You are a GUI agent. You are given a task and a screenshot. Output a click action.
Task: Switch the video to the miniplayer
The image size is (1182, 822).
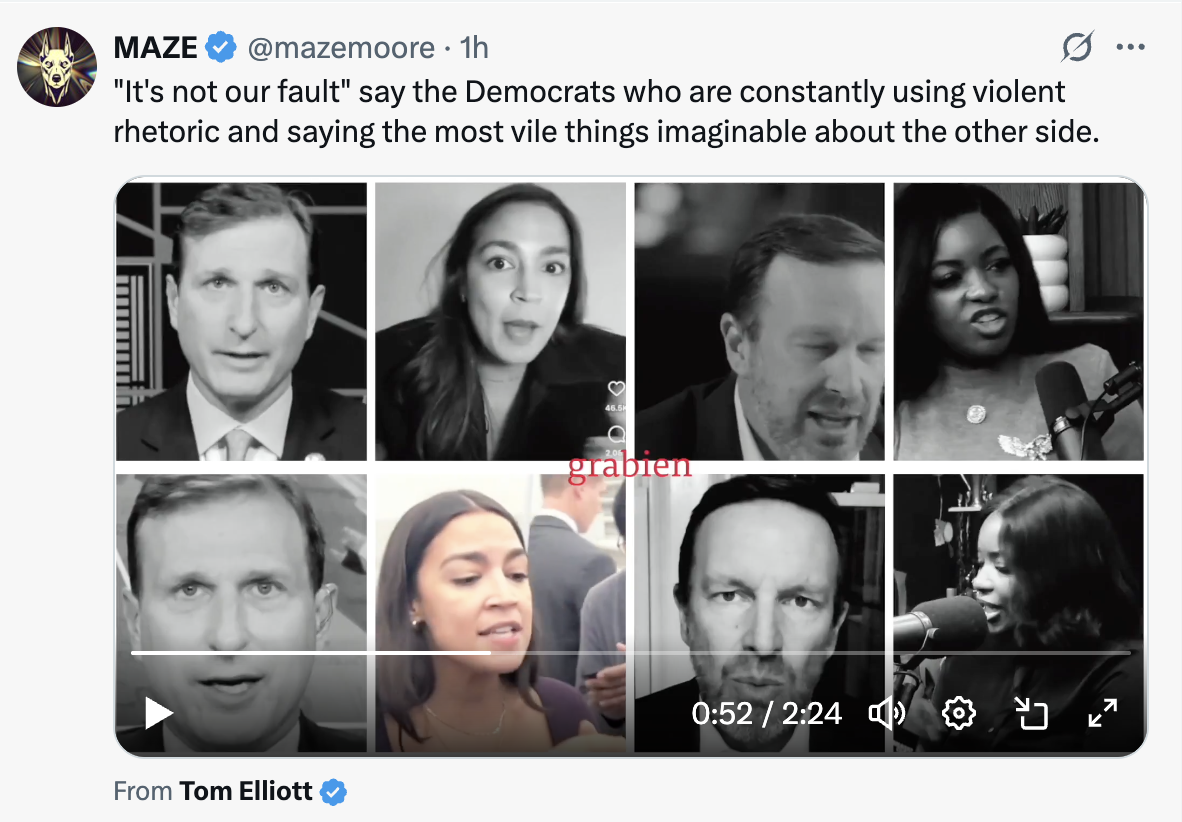[1031, 713]
